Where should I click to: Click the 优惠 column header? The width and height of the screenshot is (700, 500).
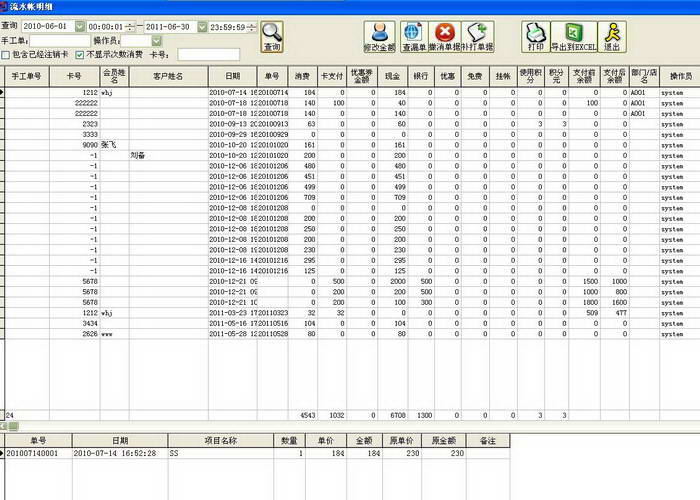(x=448, y=76)
